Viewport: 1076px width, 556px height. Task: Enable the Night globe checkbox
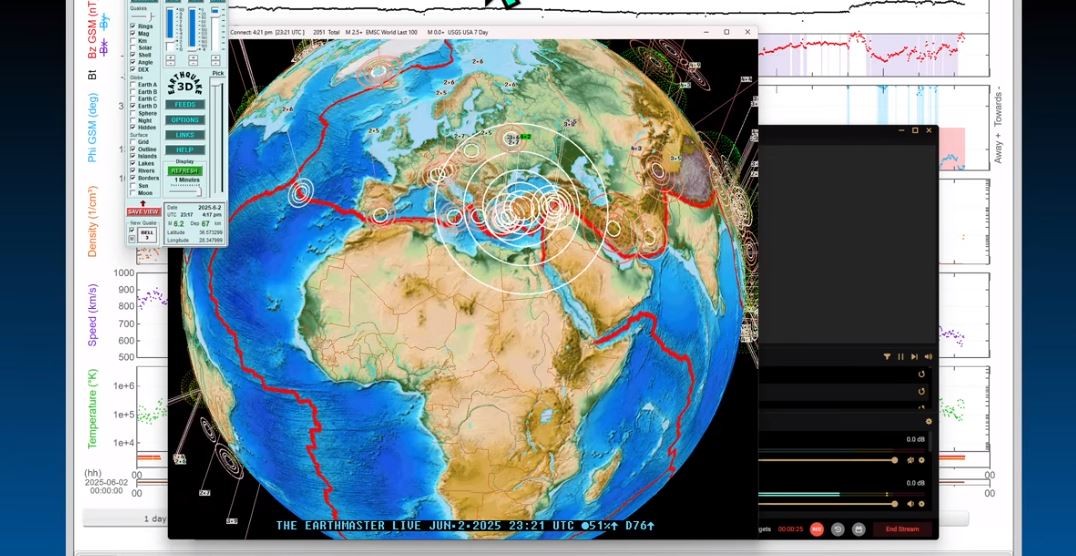point(133,121)
